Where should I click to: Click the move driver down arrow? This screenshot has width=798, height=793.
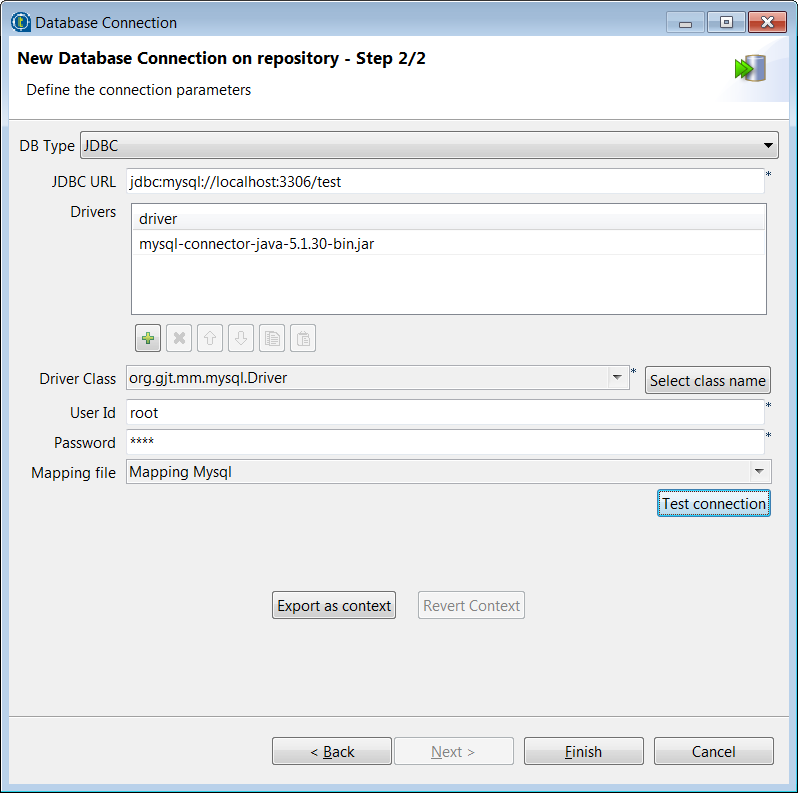click(241, 339)
